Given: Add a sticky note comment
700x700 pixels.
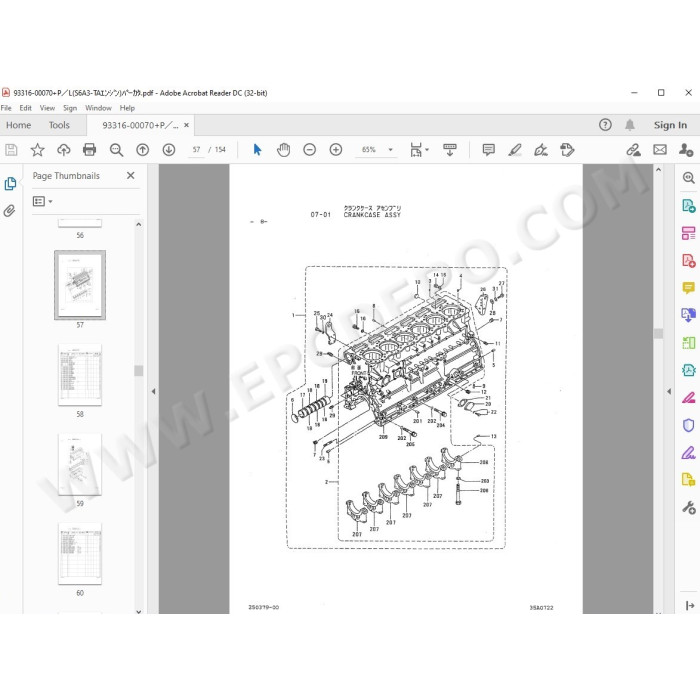Looking at the screenshot, I should click(488, 150).
